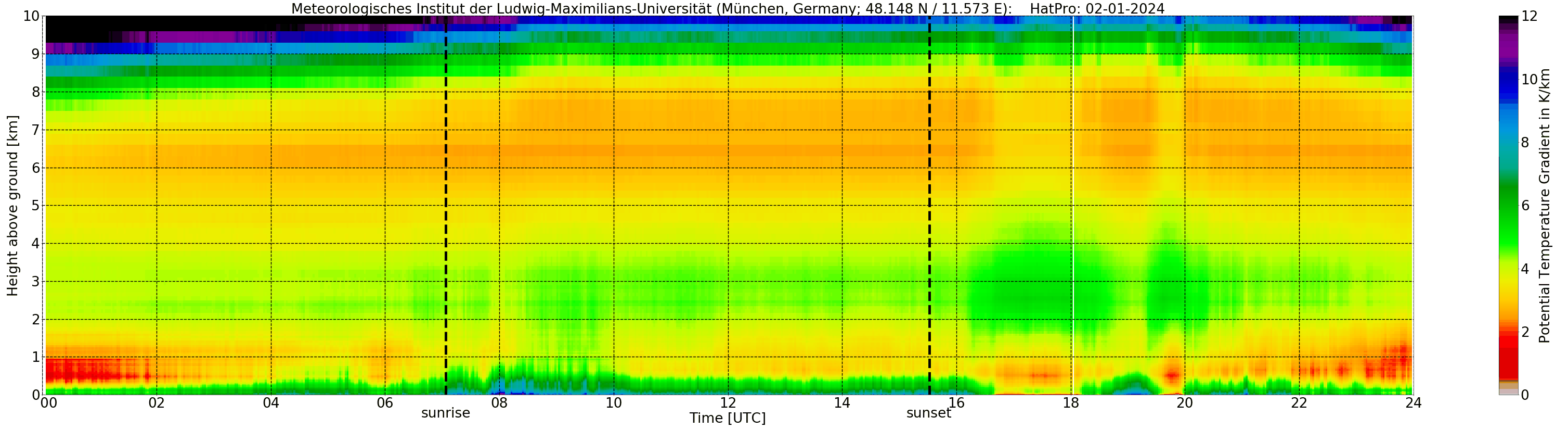1568x429 pixels.
Task: Select the '06' tick on the time axis
Action: coord(385,403)
